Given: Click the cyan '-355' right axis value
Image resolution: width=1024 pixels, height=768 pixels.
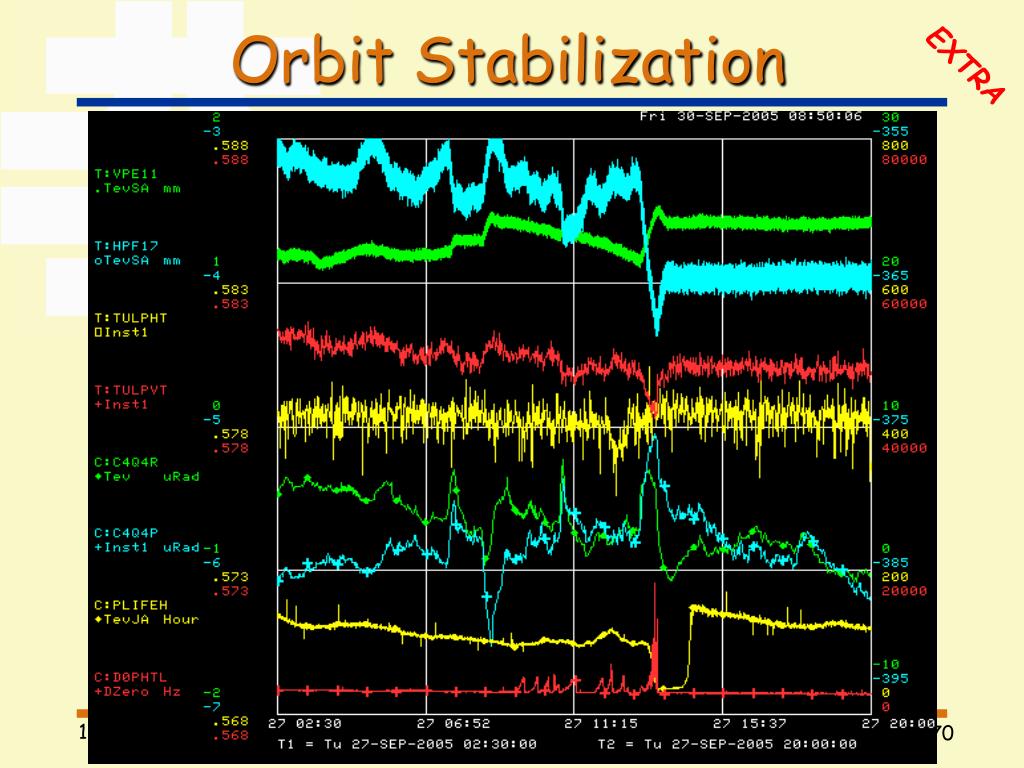Looking at the screenshot, I should (890, 131).
